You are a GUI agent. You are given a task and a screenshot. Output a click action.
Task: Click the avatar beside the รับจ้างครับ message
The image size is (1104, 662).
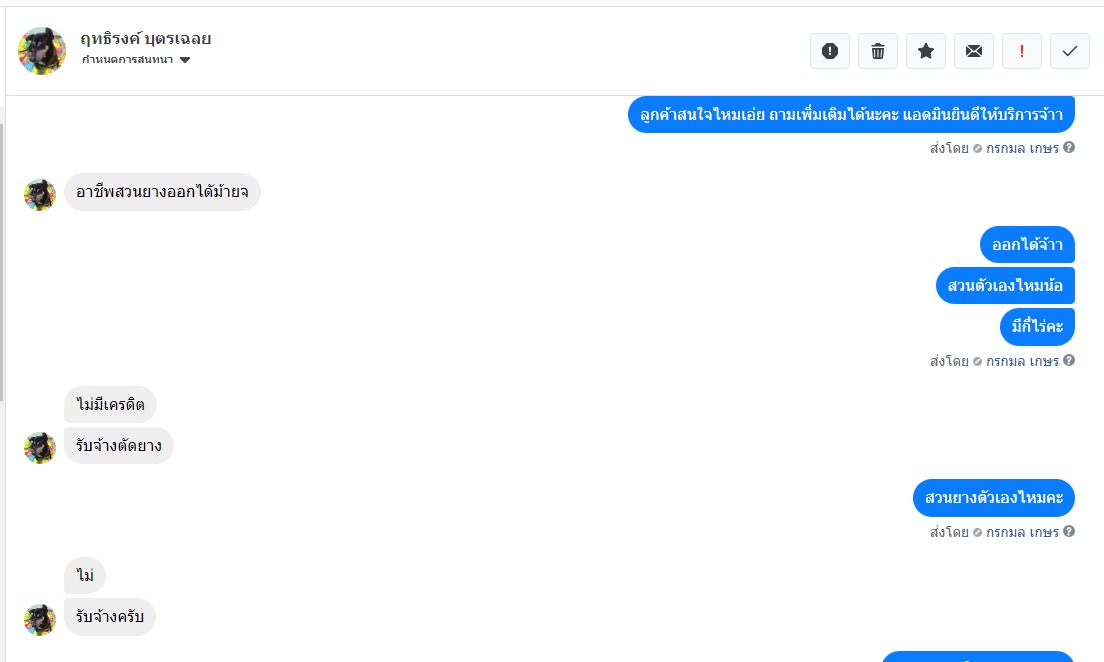[x=40, y=618]
